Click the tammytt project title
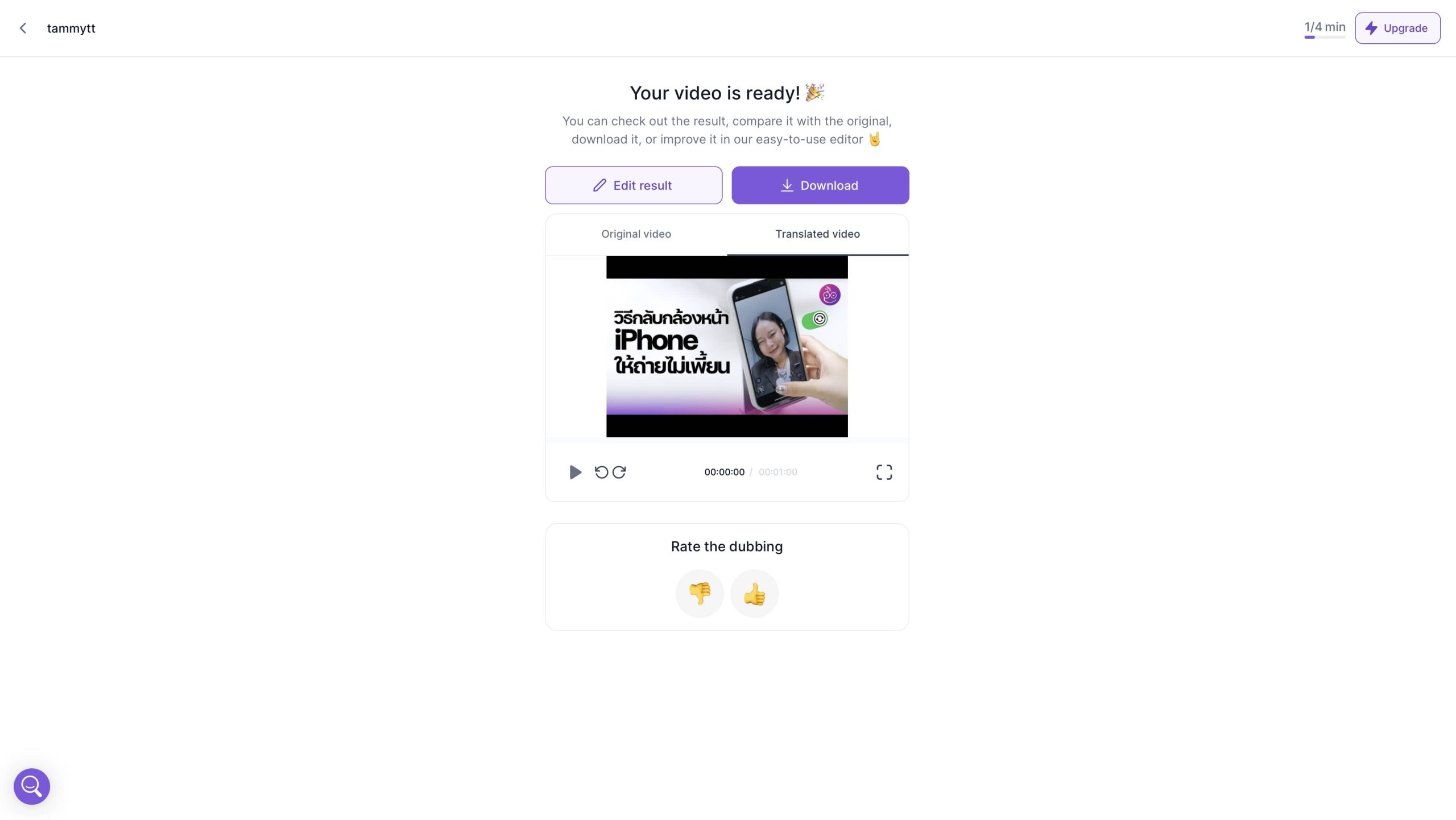This screenshot has width=1456, height=820. tap(71, 28)
